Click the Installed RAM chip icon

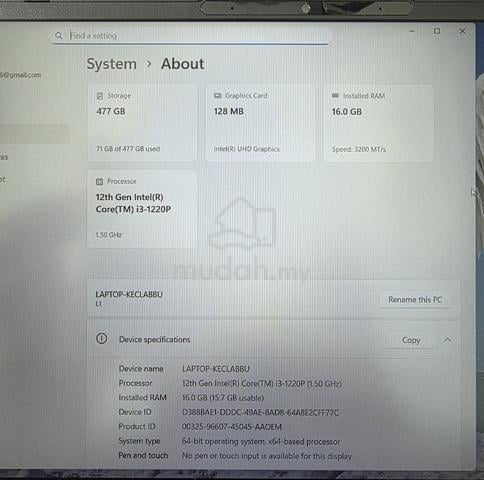[x=335, y=96]
